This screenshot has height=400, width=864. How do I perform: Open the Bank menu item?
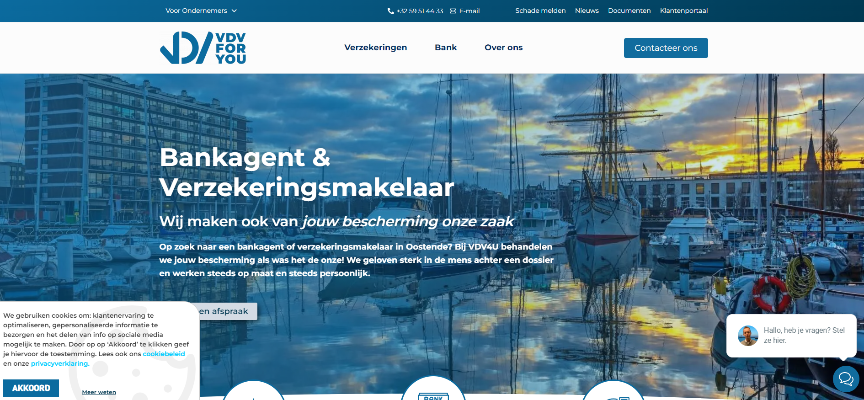tap(446, 47)
